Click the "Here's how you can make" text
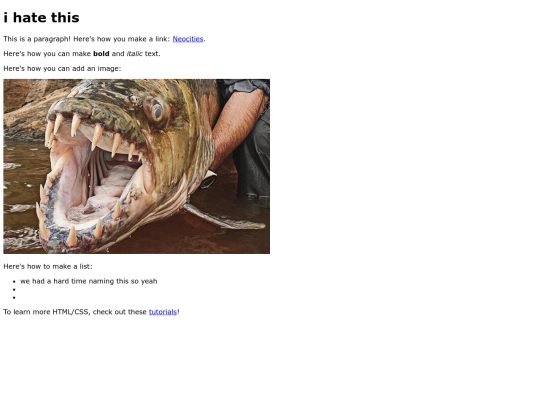The height and width of the screenshot is (405, 540). pos(47,54)
